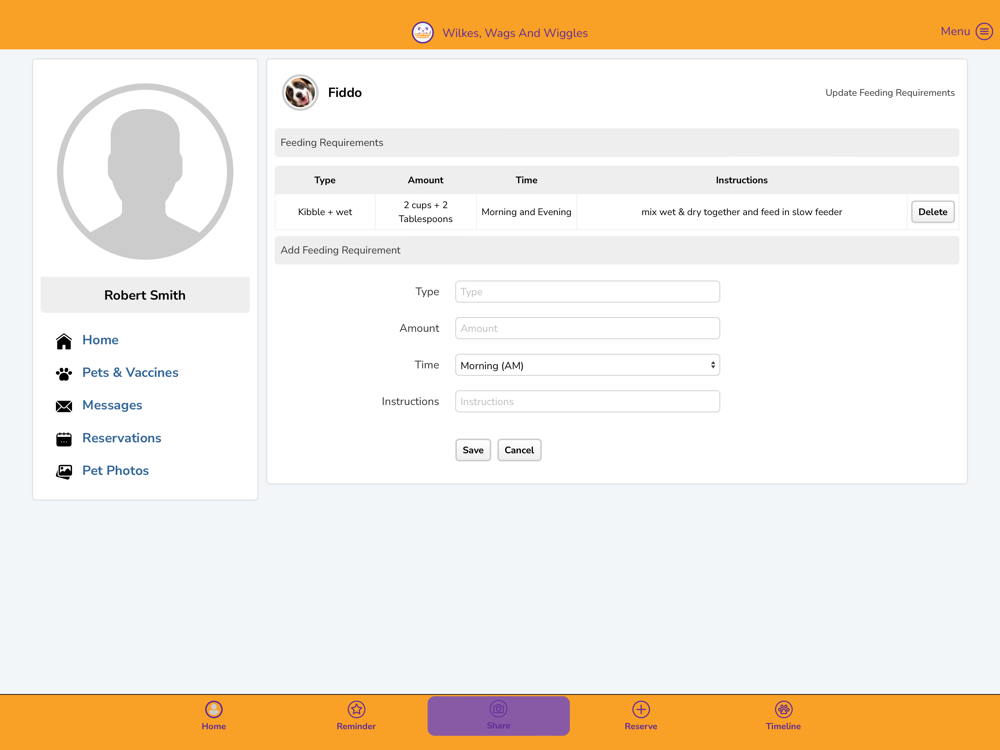This screenshot has height=750, width=1000.
Task: Tap the Share camera icon
Action: [x=498, y=709]
